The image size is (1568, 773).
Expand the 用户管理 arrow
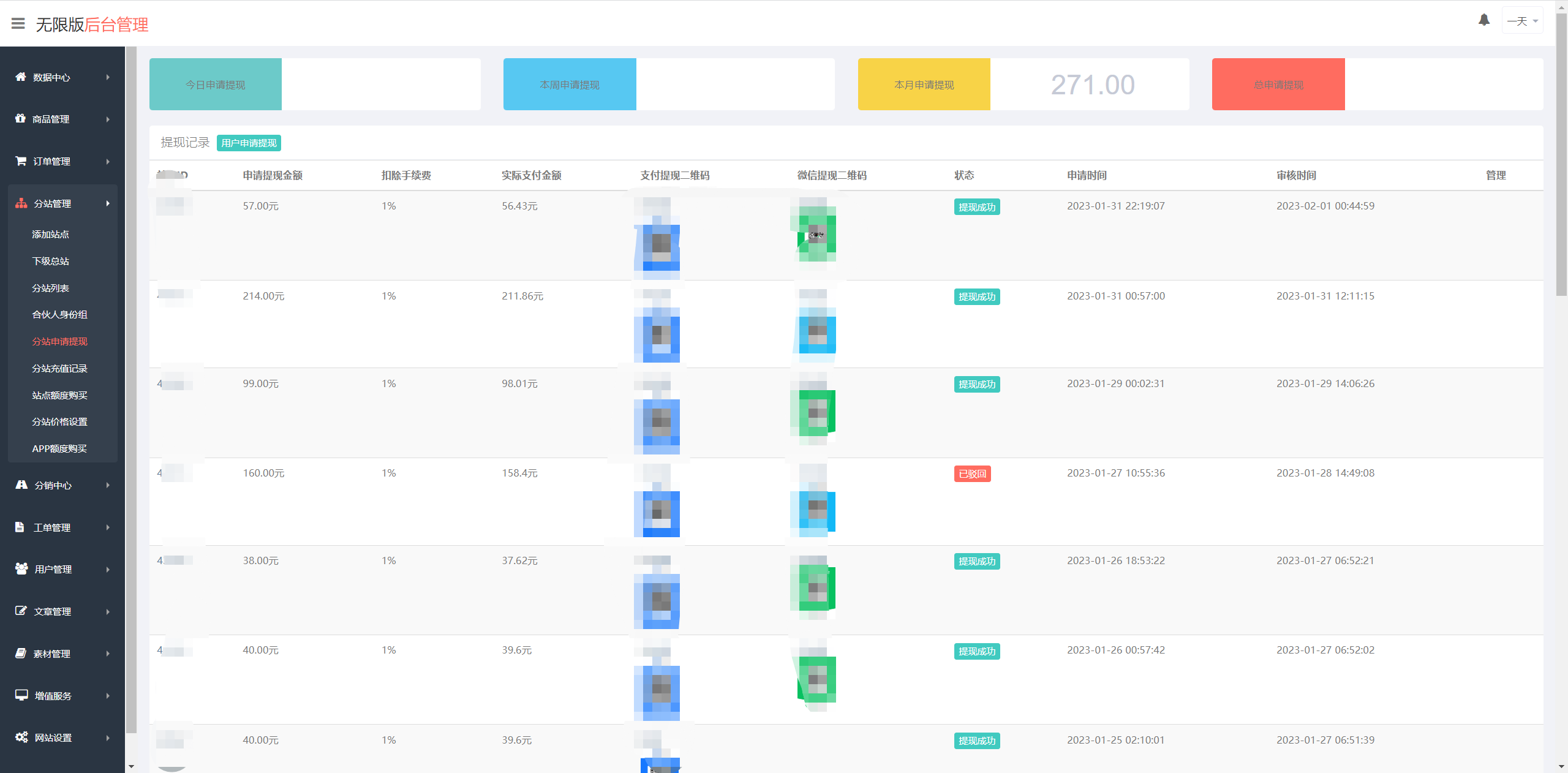click(108, 569)
